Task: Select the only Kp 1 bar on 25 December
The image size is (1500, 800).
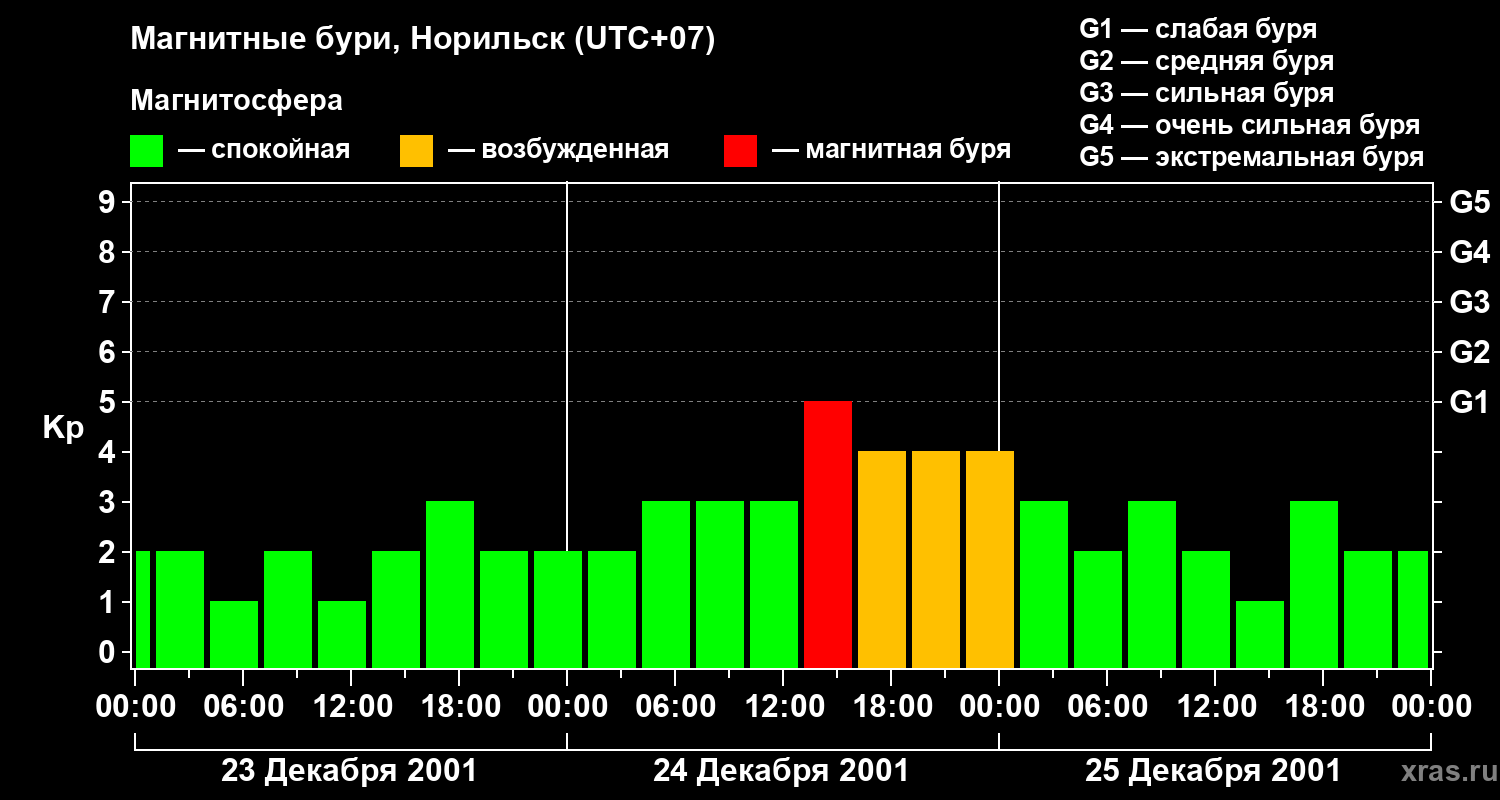Action: (1260, 634)
